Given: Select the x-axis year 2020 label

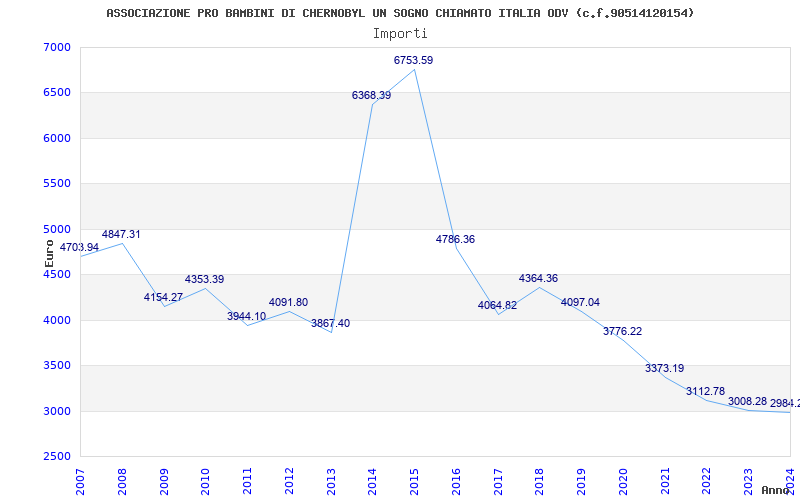Looking at the screenshot, I should 623,481.
